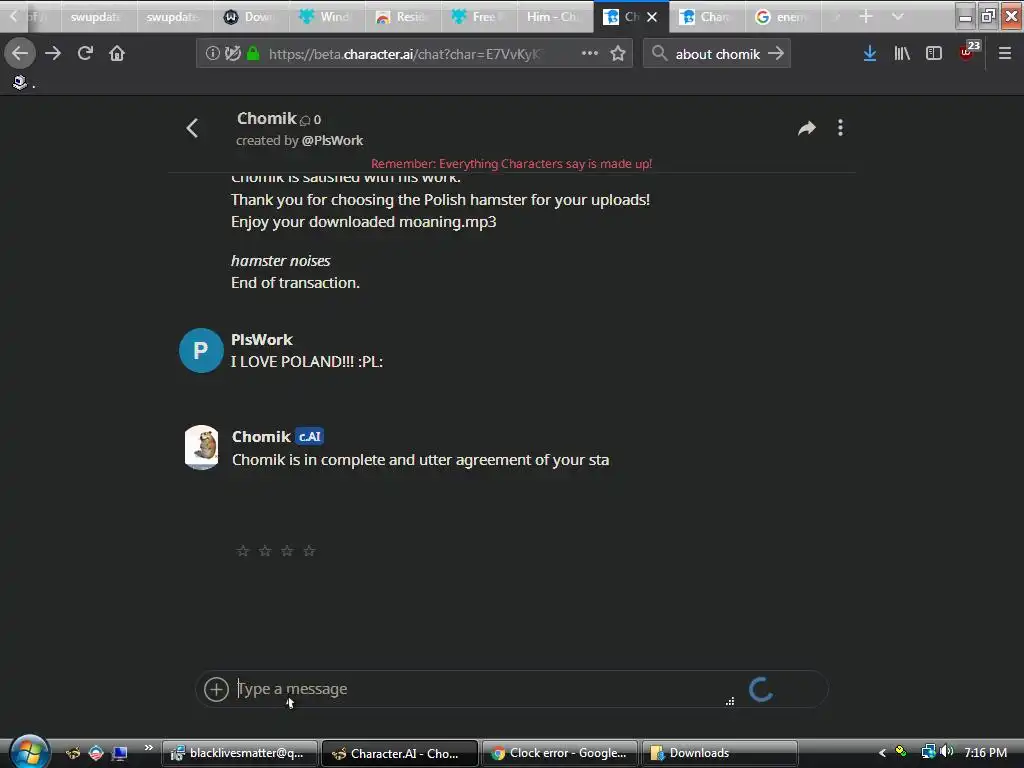Click Chomik's hamster avatar
Viewport: 1024px width, 768px height.
coord(202,447)
